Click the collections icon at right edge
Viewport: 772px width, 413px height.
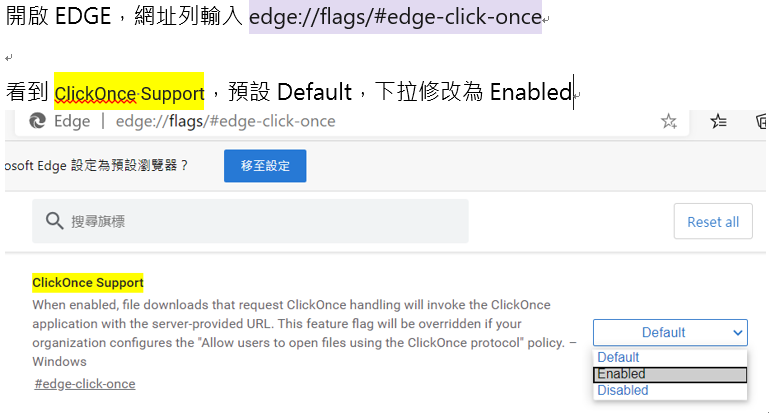point(762,121)
